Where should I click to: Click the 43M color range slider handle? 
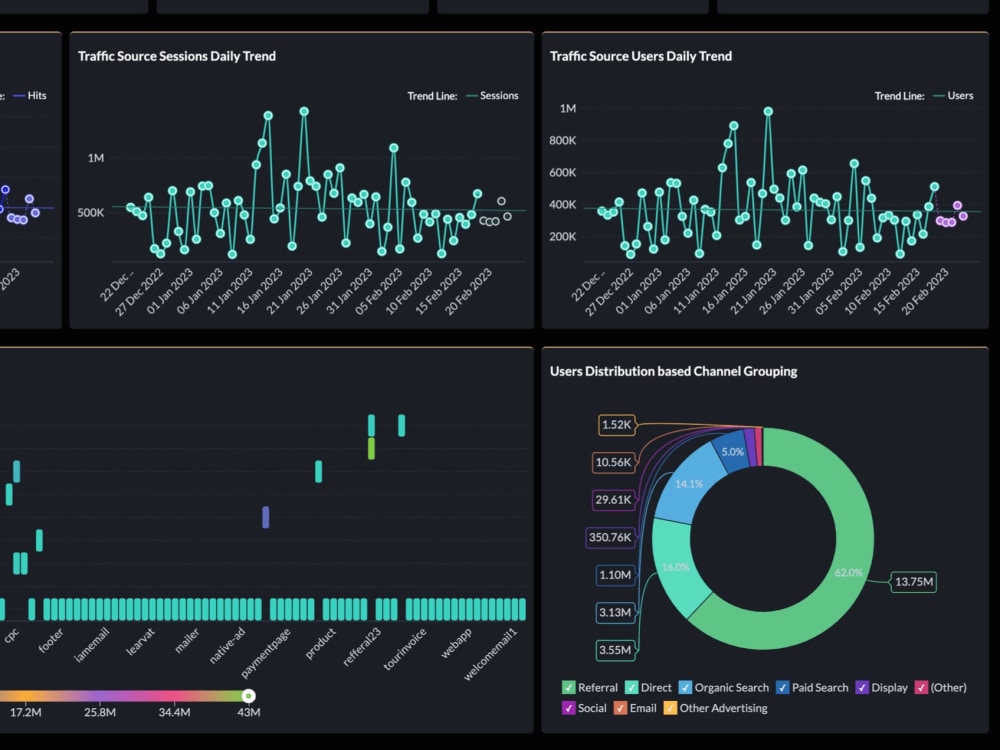(x=249, y=696)
